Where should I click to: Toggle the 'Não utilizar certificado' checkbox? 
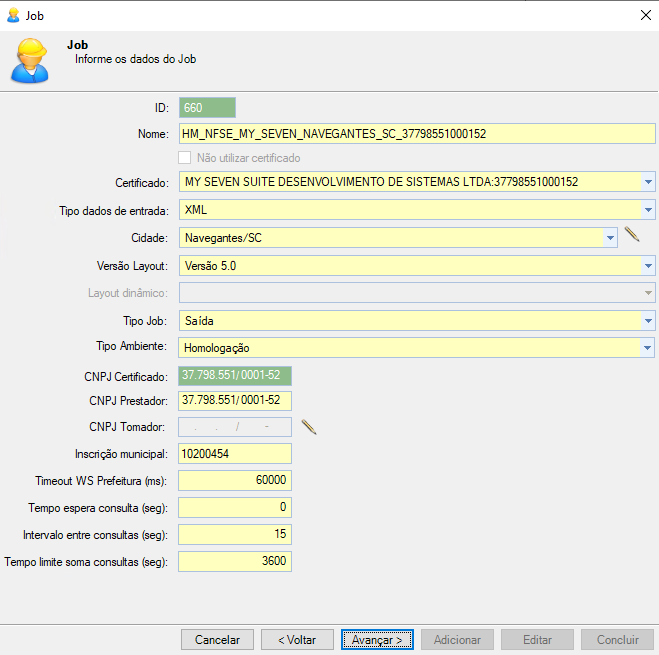point(184,158)
